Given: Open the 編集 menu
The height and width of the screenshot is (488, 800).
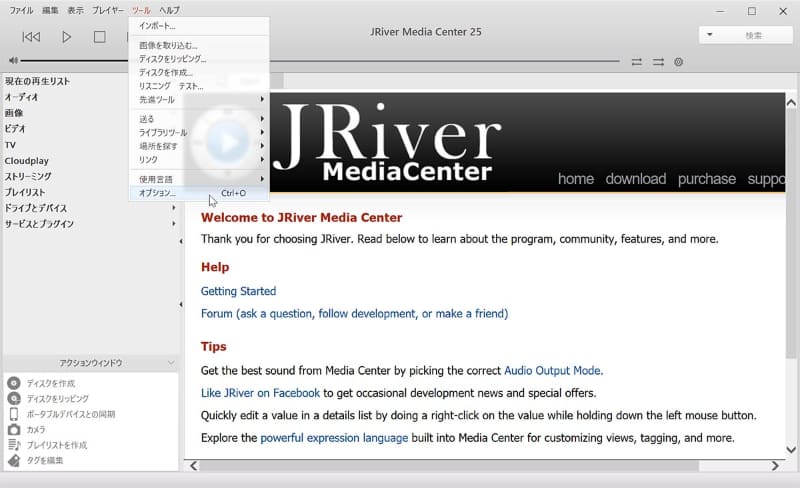Looking at the screenshot, I should (50, 10).
